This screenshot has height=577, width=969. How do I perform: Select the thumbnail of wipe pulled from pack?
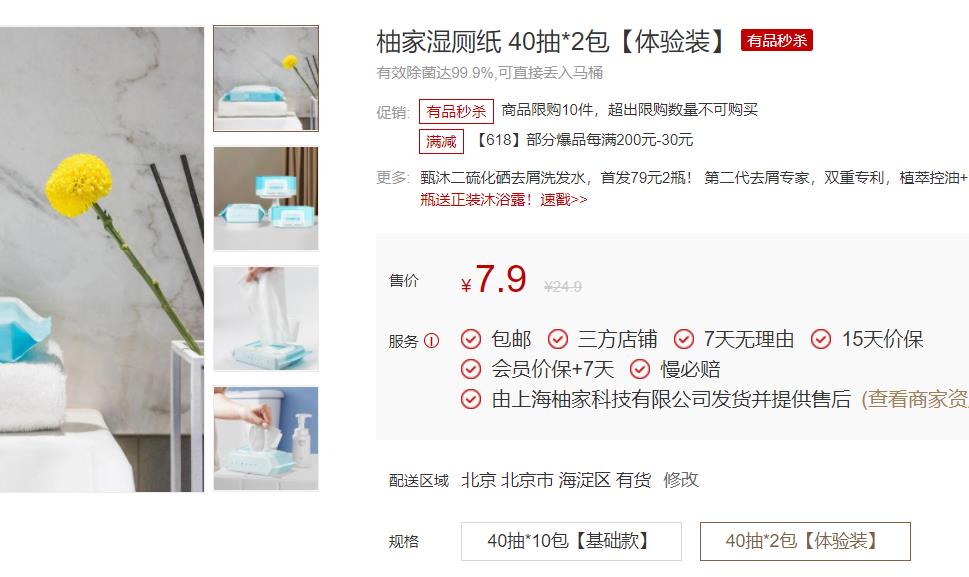pos(266,318)
